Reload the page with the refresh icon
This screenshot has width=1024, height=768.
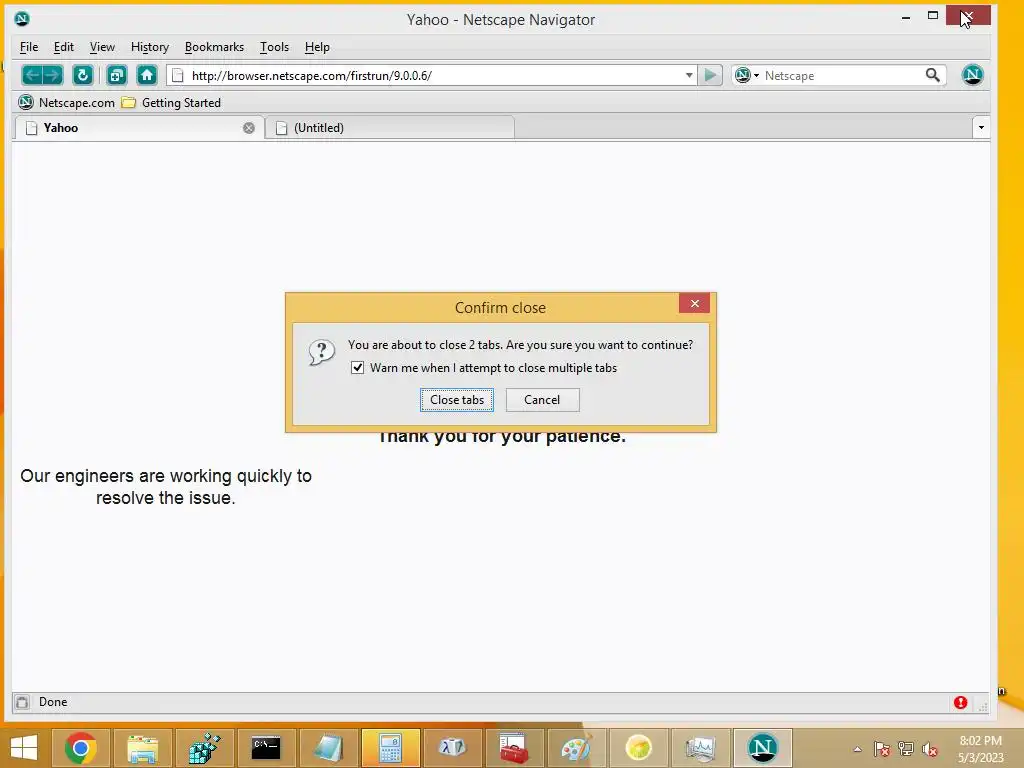coord(83,75)
